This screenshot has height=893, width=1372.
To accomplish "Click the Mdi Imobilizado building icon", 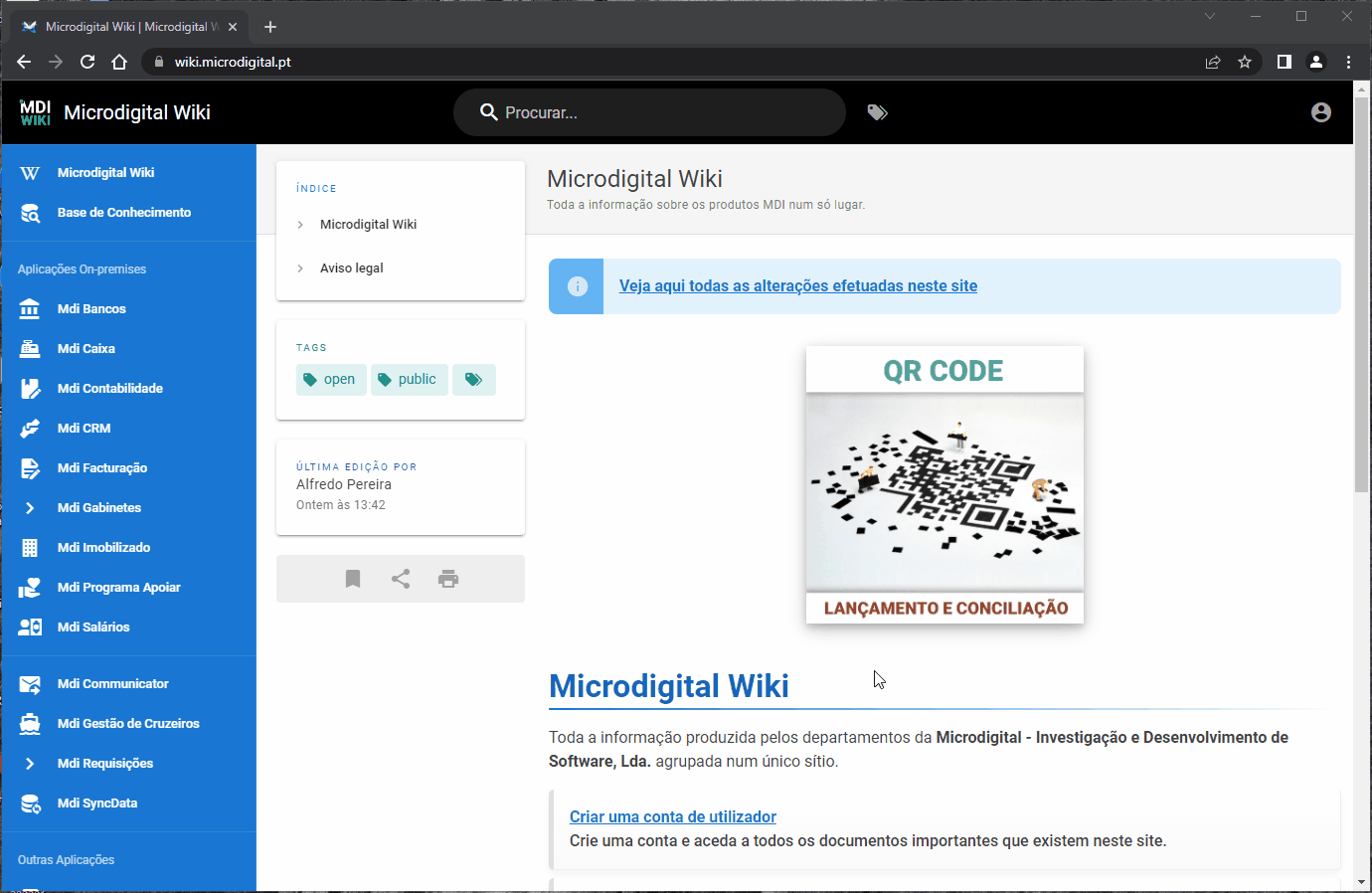I will [30, 548].
